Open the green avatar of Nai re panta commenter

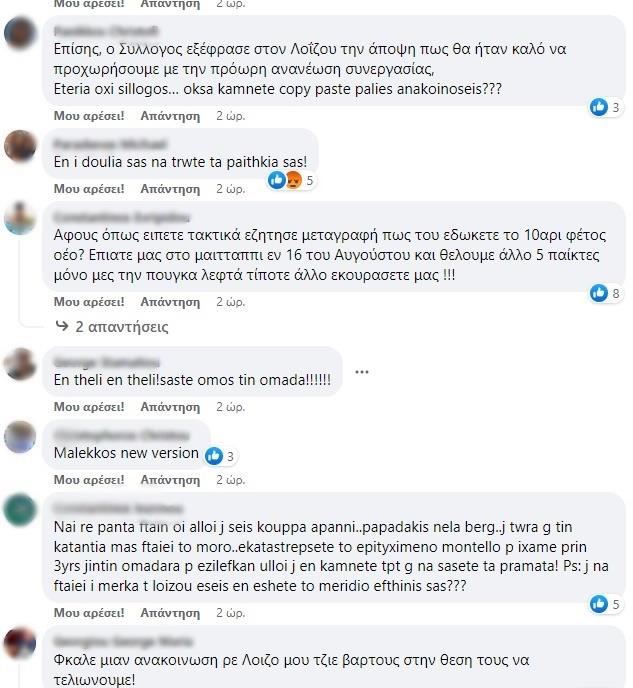tap(20, 509)
